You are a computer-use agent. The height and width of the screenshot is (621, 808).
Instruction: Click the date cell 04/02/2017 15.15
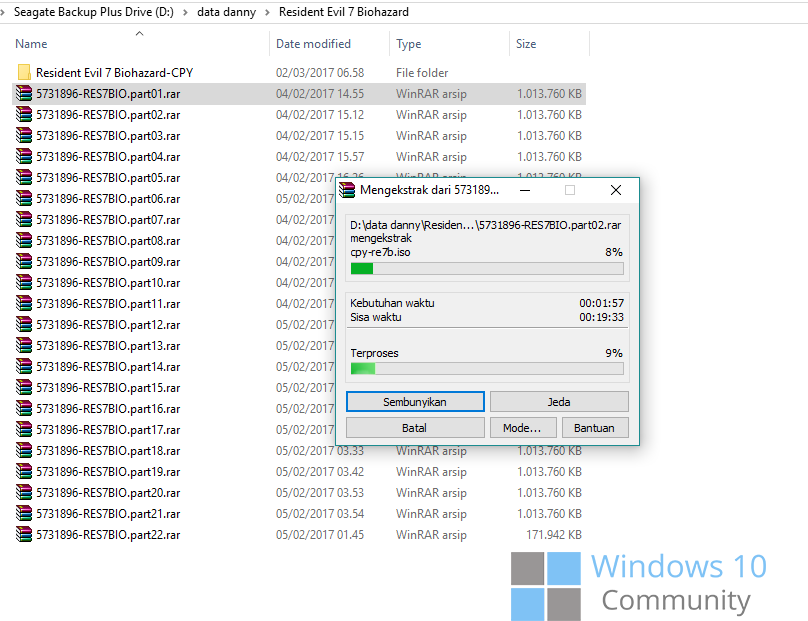[320, 136]
